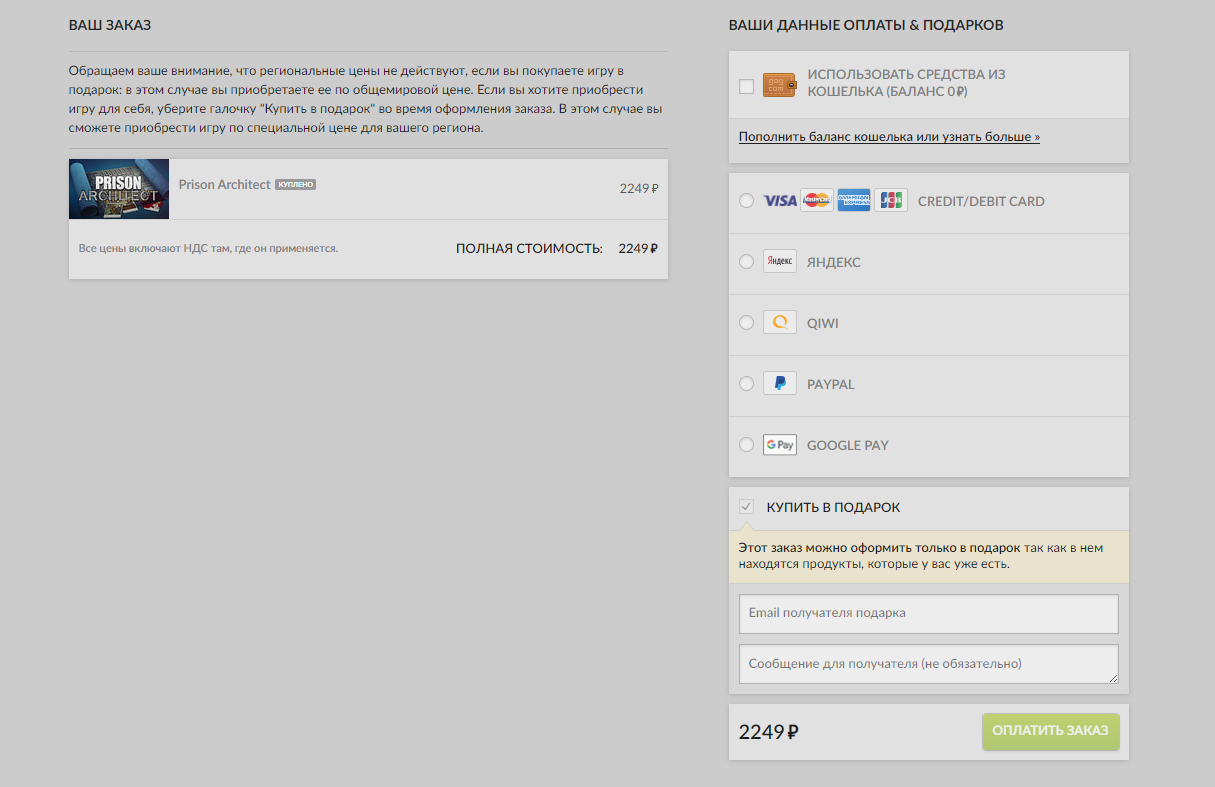
Task: Click the Оплатить заказ button
Action: [x=1050, y=731]
